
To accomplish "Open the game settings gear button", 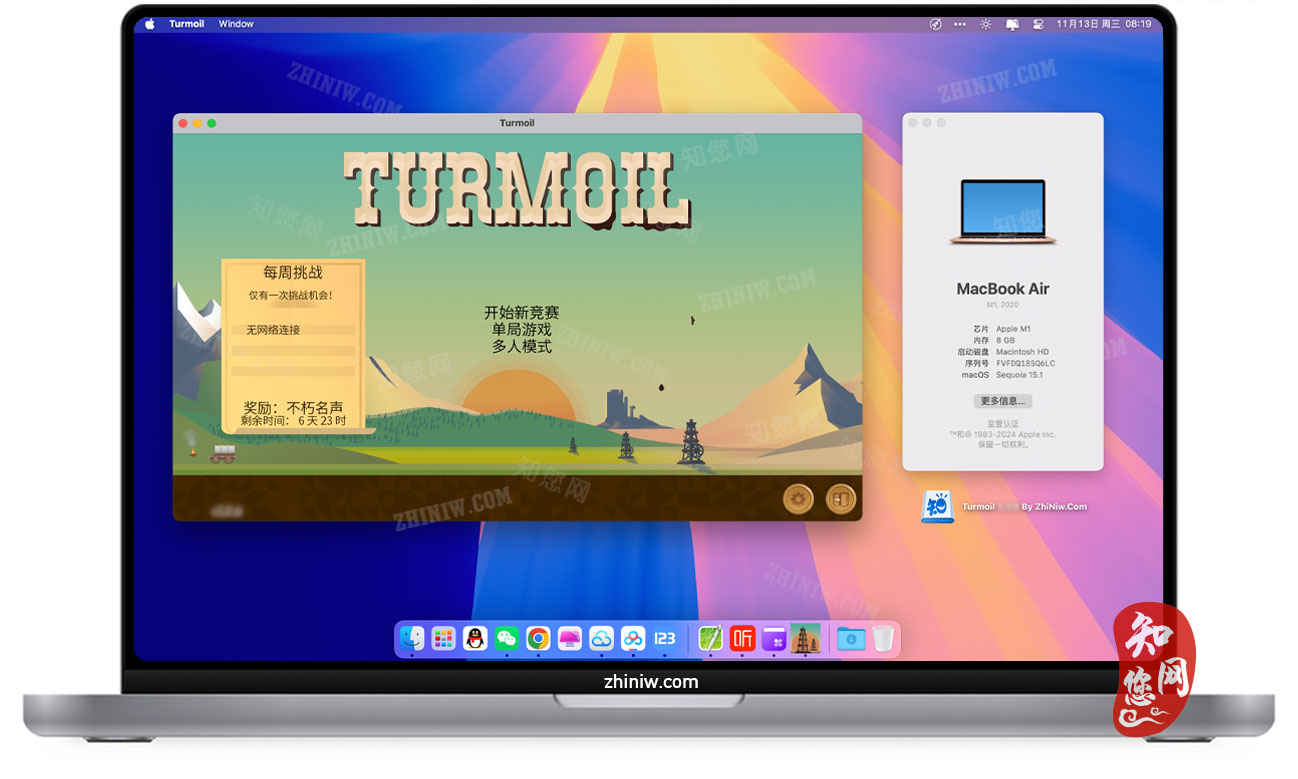I will [798, 498].
